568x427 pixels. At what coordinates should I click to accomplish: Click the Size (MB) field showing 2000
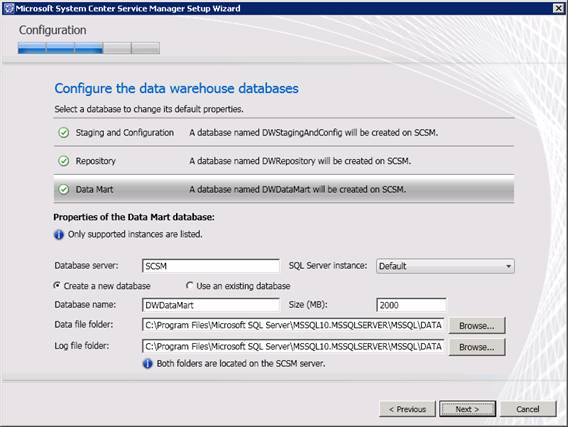coord(411,305)
